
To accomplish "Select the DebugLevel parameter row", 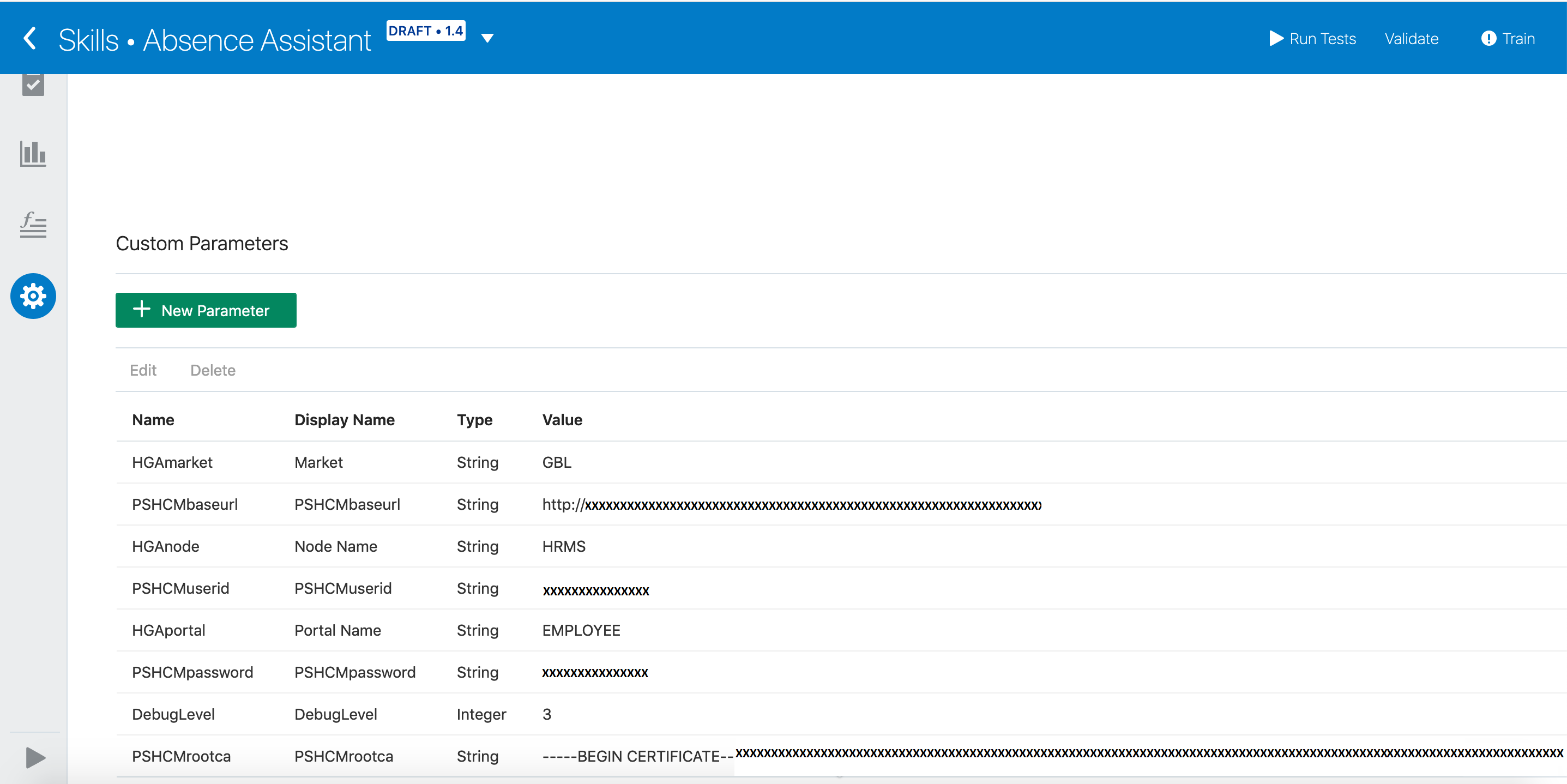I will (173, 714).
